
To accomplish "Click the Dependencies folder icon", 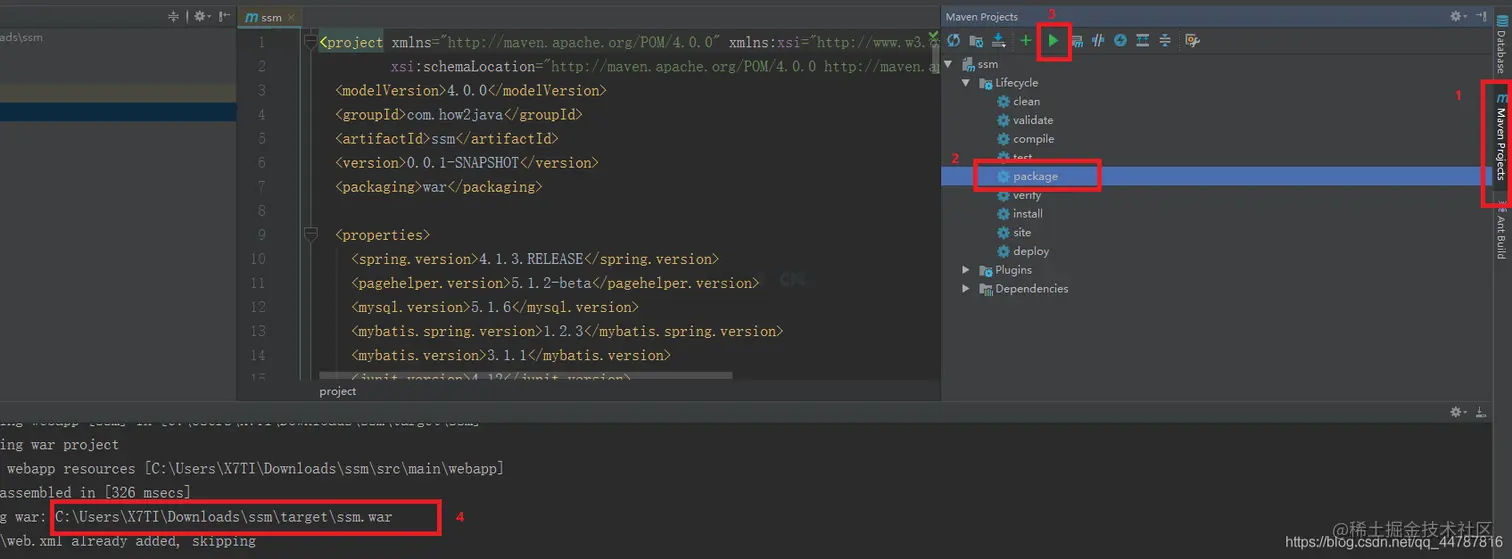I will tap(985, 289).
